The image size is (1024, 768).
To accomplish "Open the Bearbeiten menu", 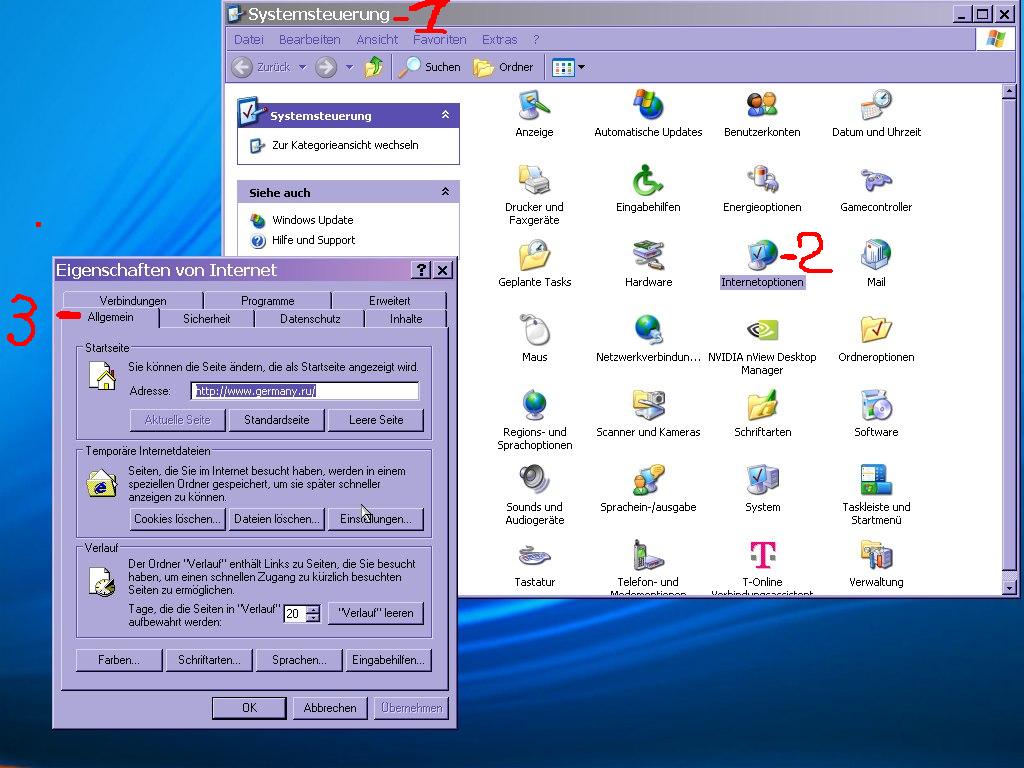I will [x=310, y=40].
